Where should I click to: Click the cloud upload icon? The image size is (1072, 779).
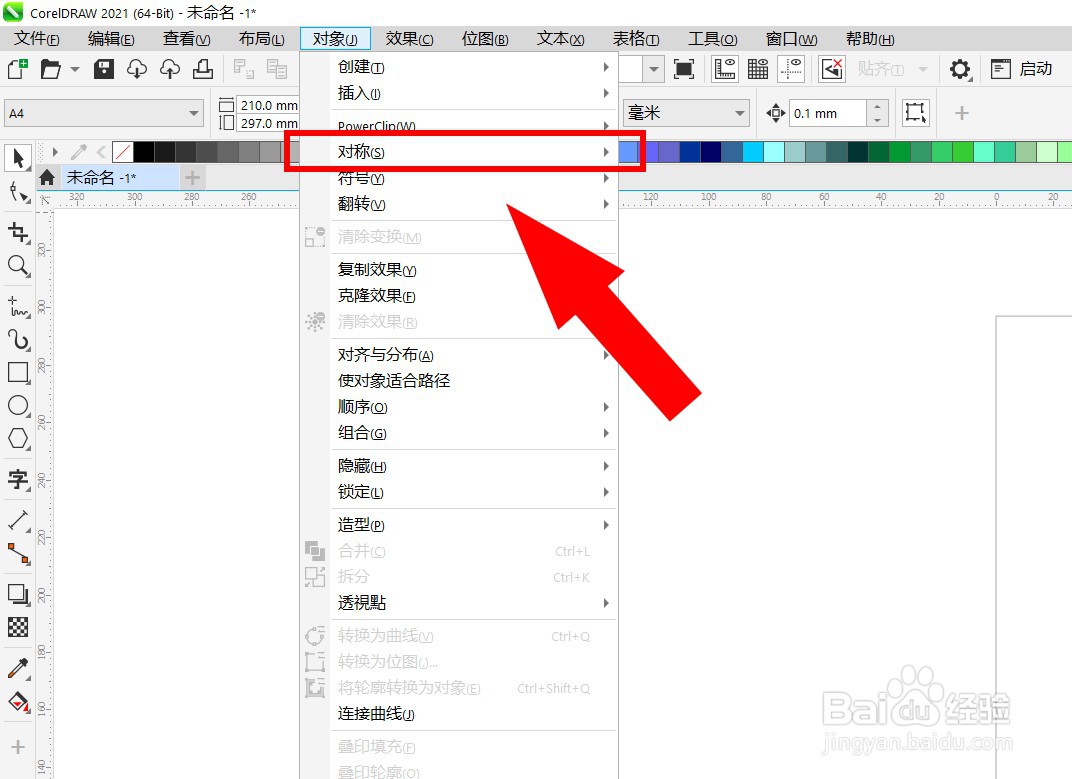coord(170,69)
